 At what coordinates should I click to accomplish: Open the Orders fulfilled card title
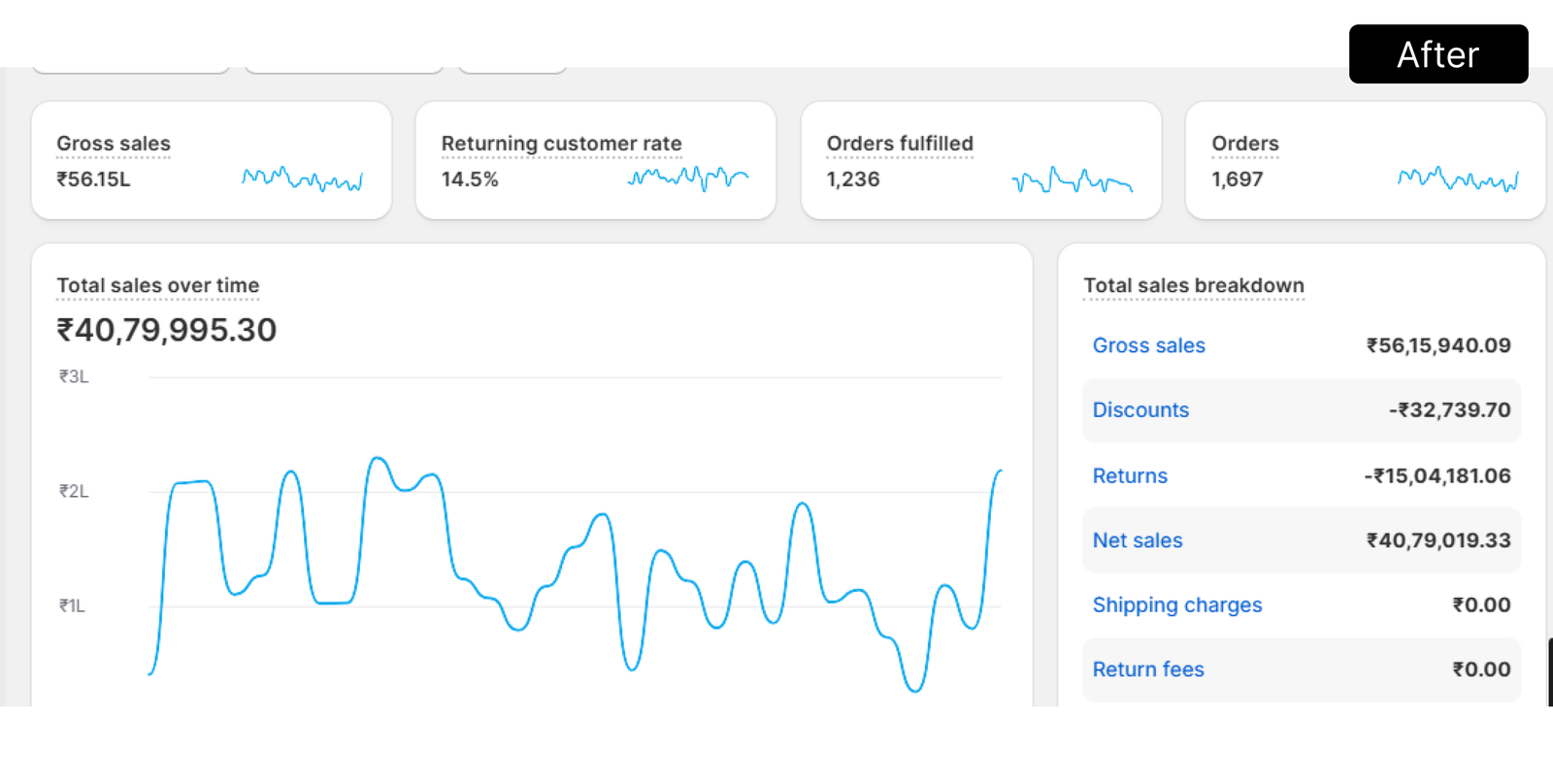point(900,144)
